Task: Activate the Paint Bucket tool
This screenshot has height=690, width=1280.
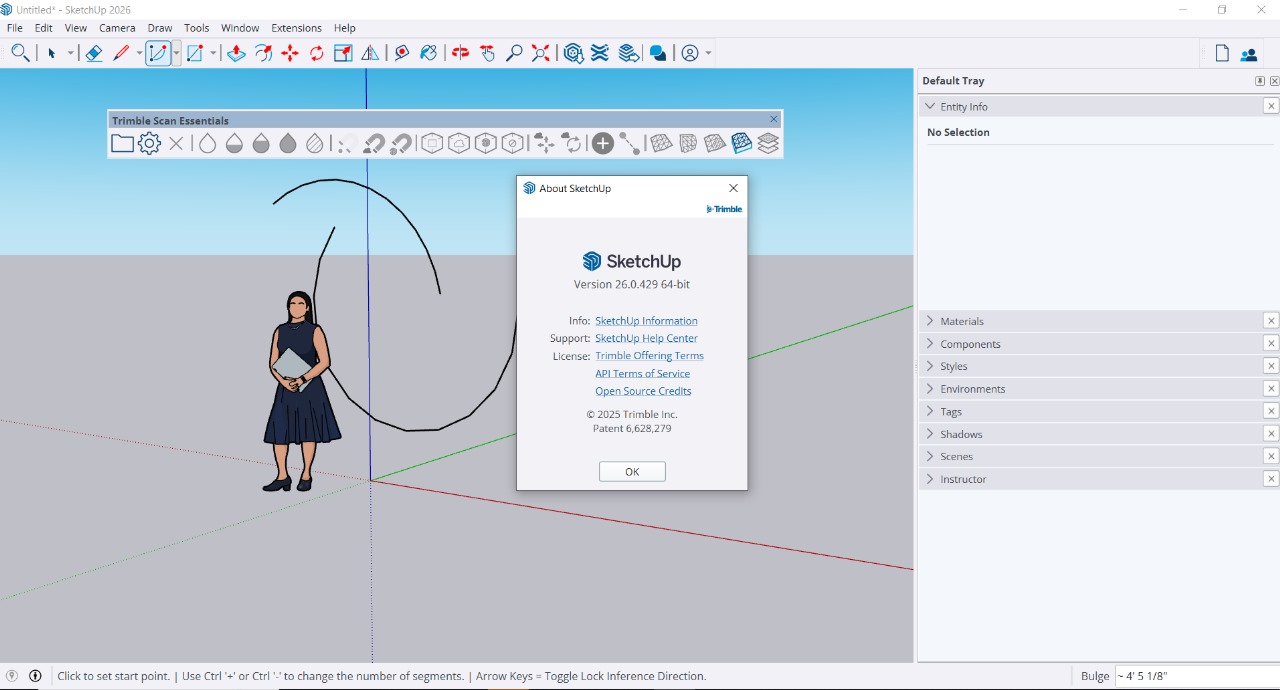Action: (x=428, y=53)
